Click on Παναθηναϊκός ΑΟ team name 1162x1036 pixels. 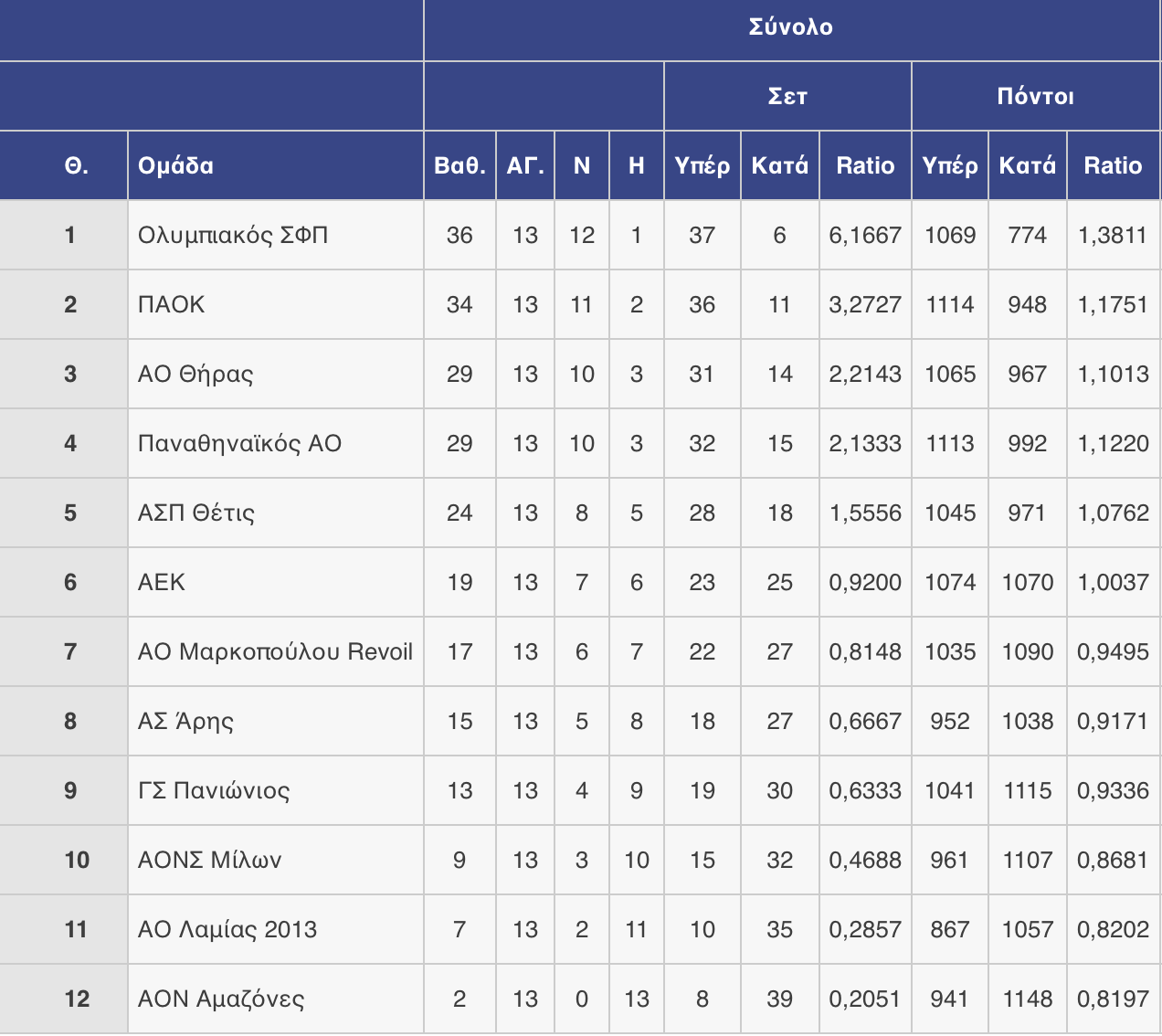239,443
